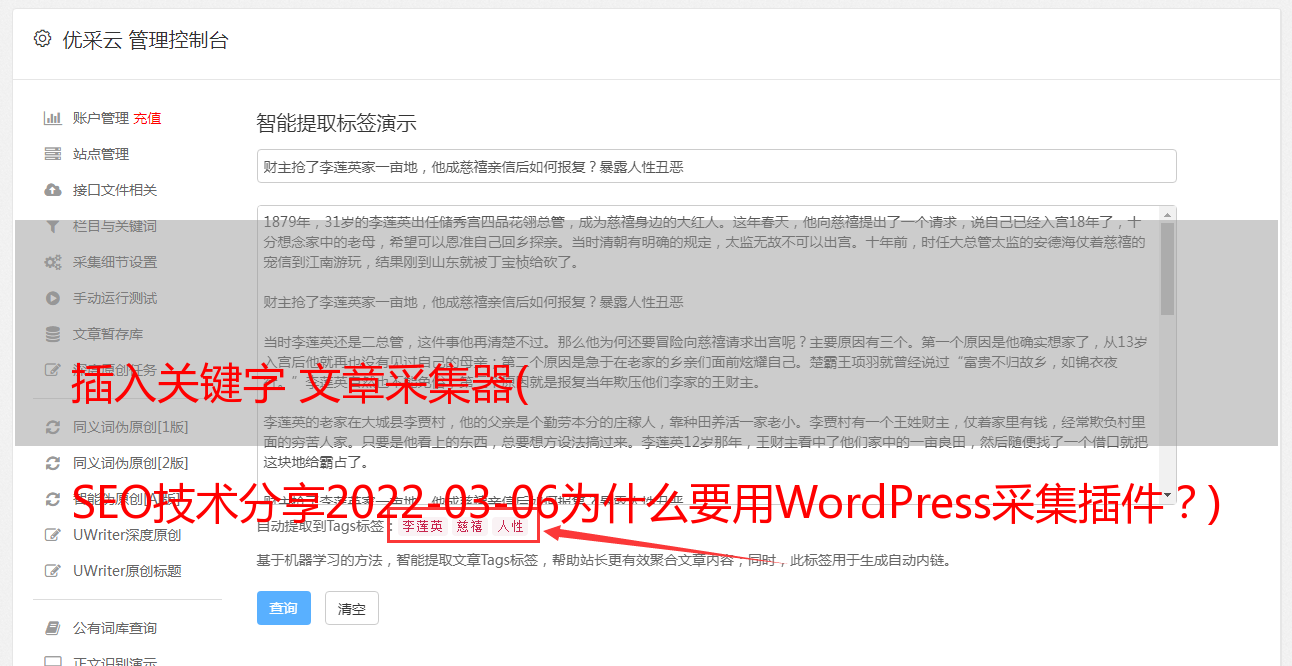Click the text area's scroll-up arrow

[1167, 214]
